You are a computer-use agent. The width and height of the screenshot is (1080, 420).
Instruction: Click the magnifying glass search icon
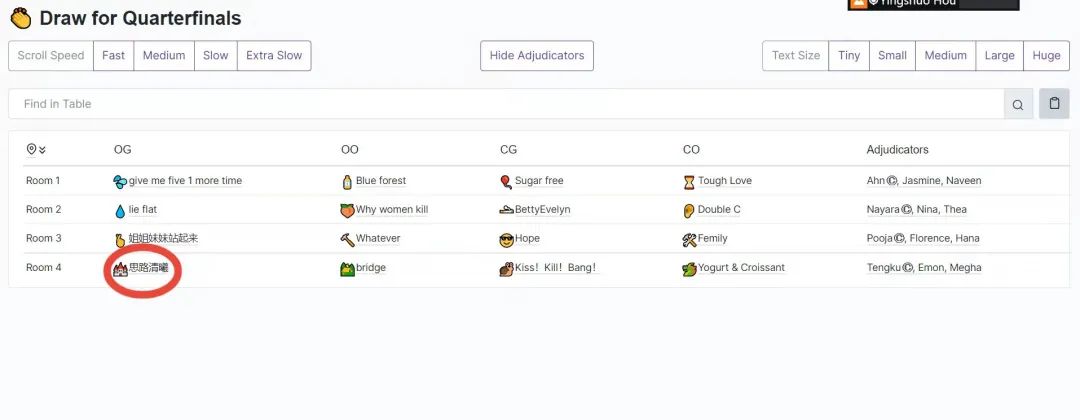tap(1018, 104)
